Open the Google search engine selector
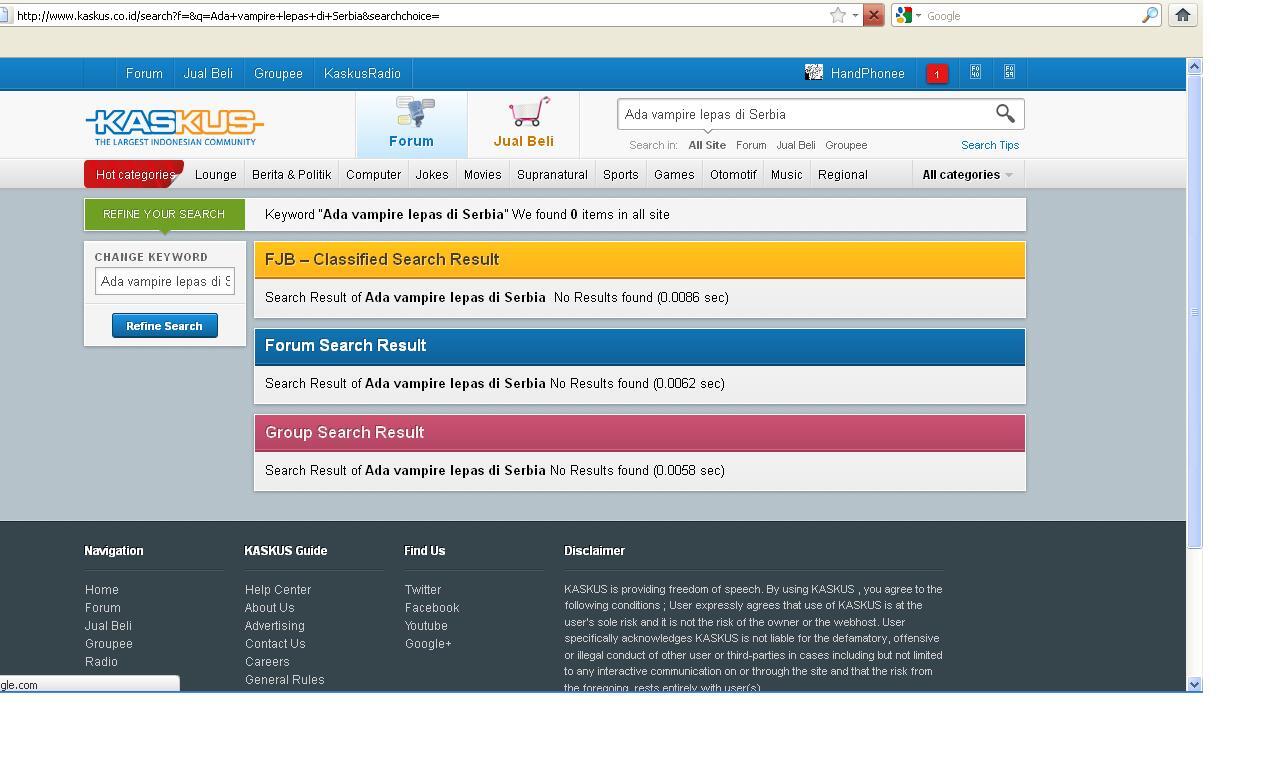The image size is (1280, 768). [x=908, y=15]
